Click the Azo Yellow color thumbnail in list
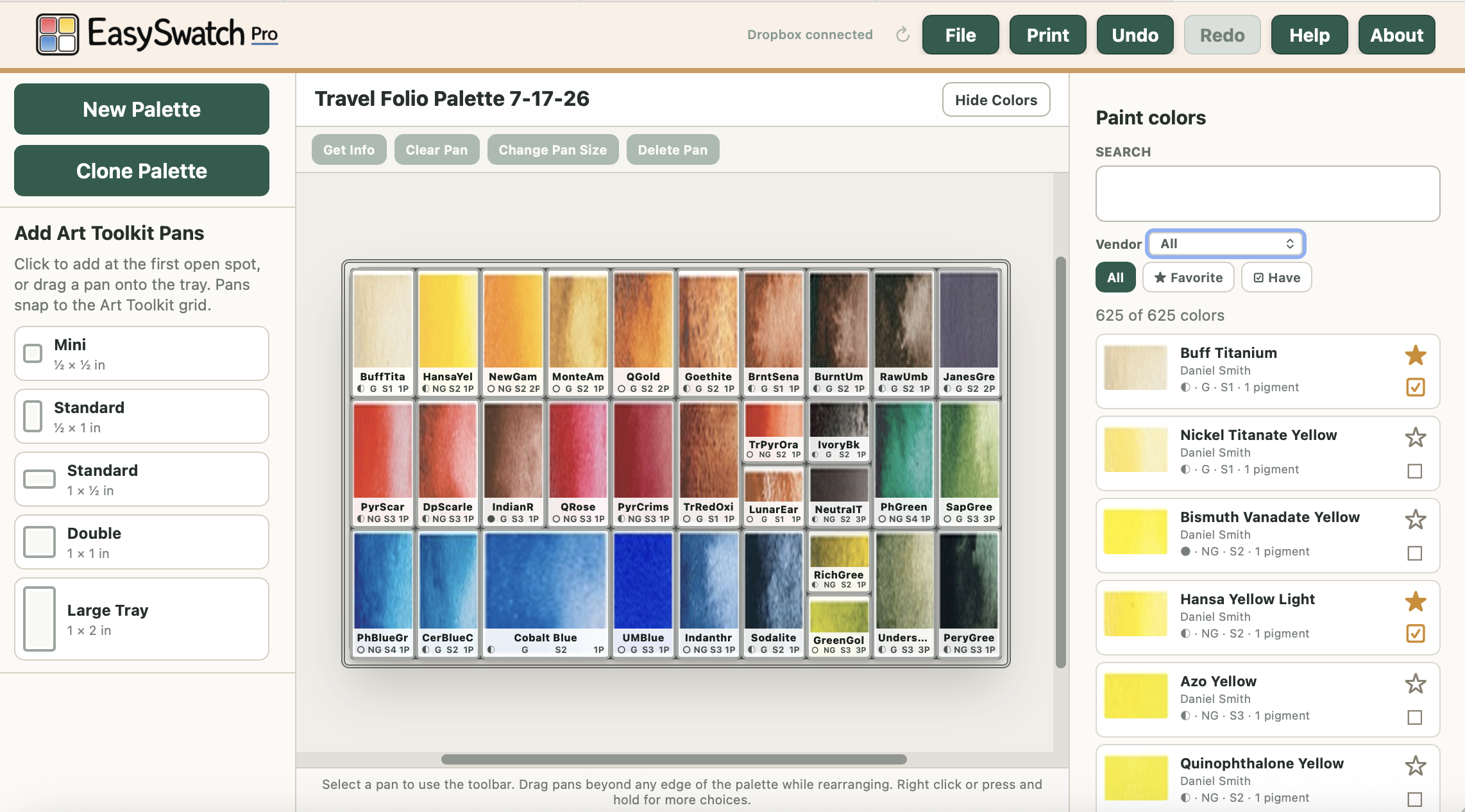This screenshot has height=812, width=1465. pos(1135,696)
